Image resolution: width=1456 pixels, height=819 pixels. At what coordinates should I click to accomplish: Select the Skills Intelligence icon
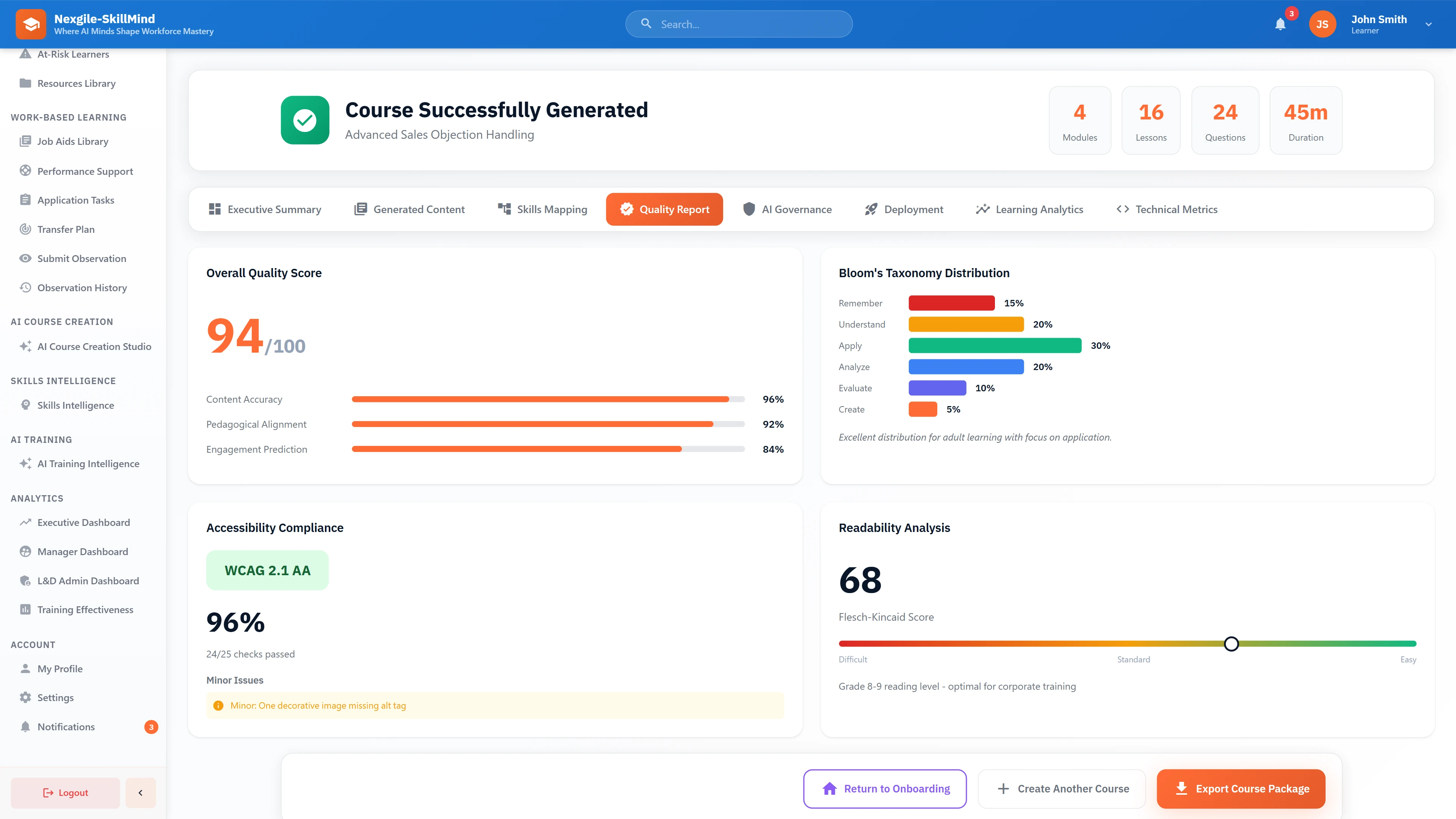coord(25,405)
